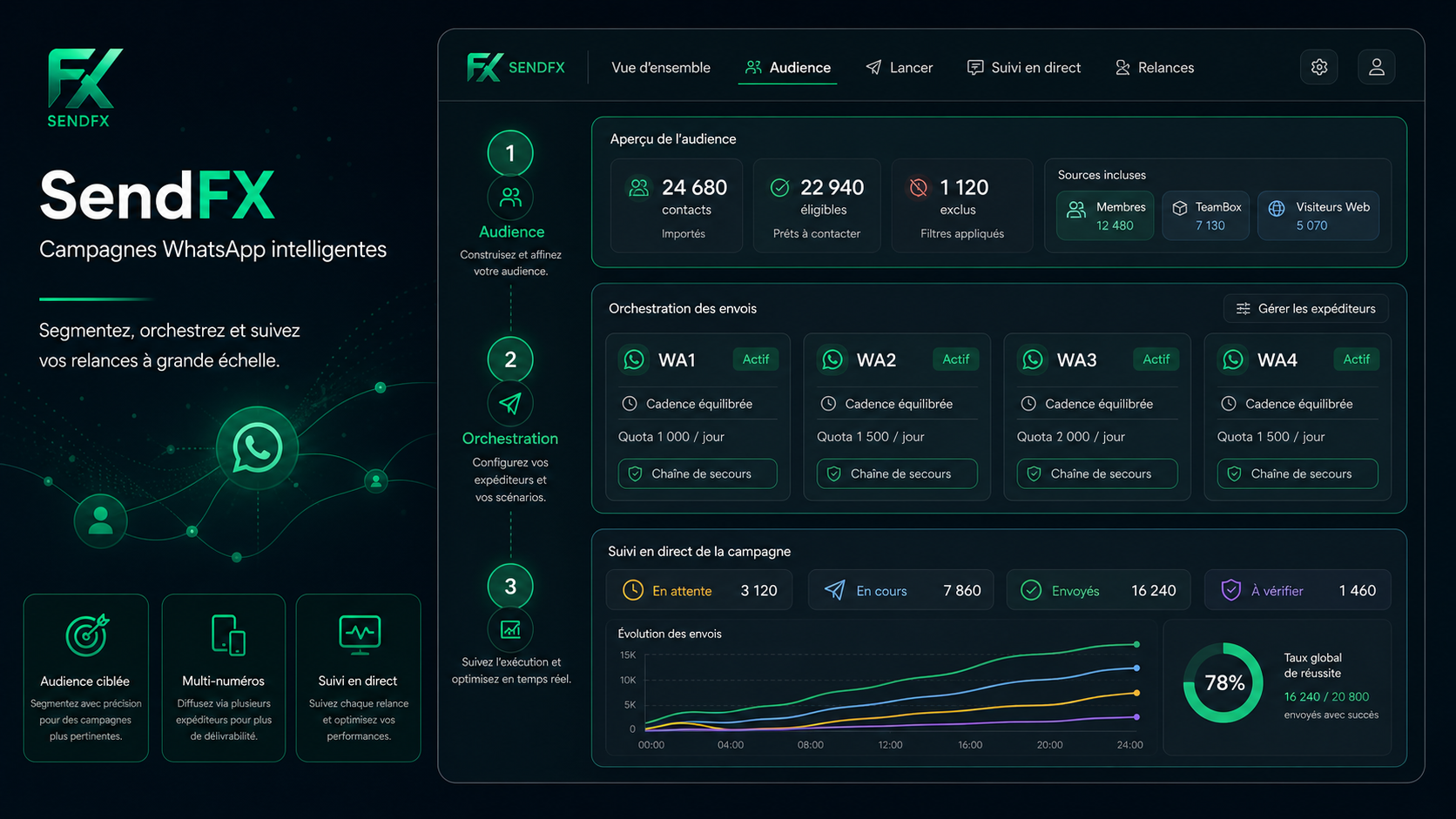Click the 78% success rate donut chart
Image resolution: width=1456 pixels, height=819 pixels.
pyautogui.click(x=1223, y=683)
